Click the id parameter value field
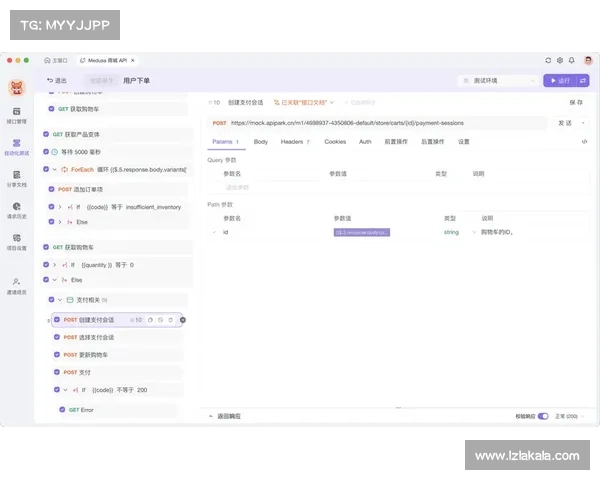 pyautogui.click(x=362, y=232)
